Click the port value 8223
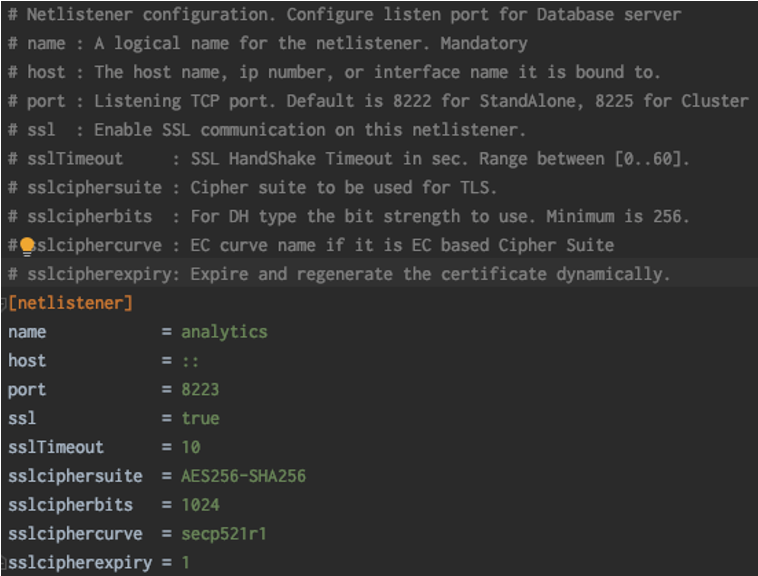The image size is (758, 576). (200, 389)
